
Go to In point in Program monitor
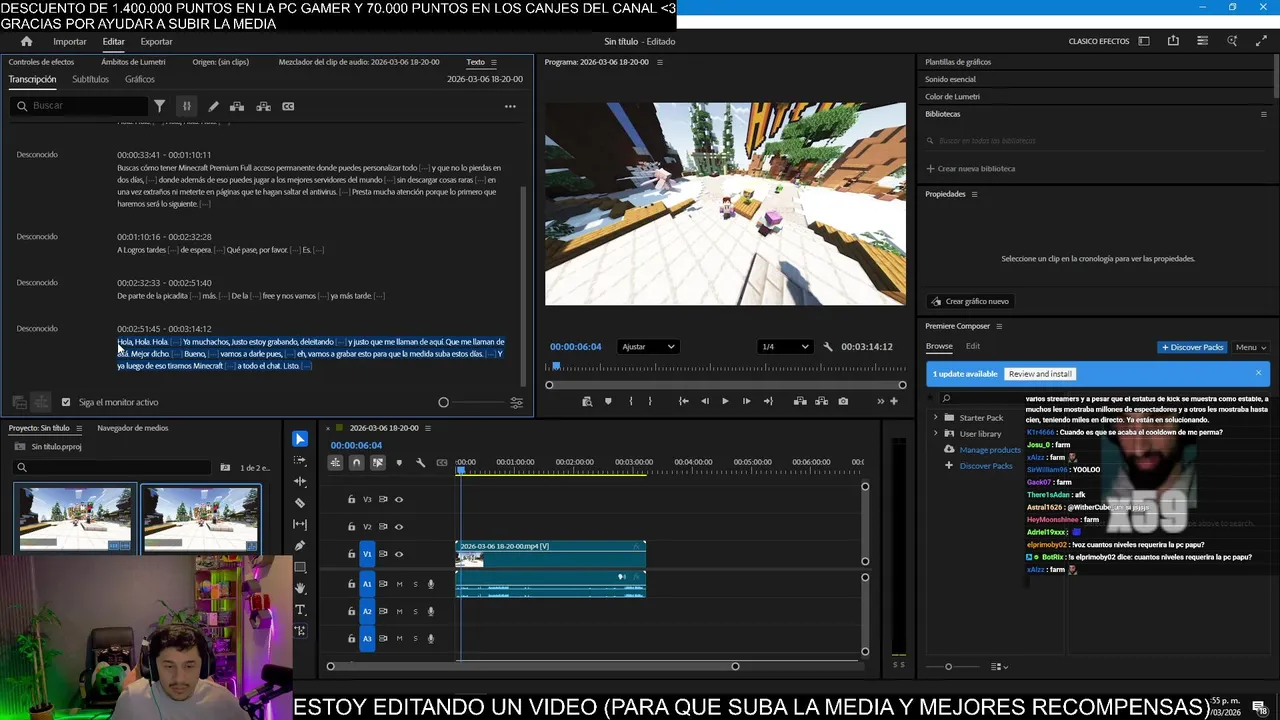(683, 401)
